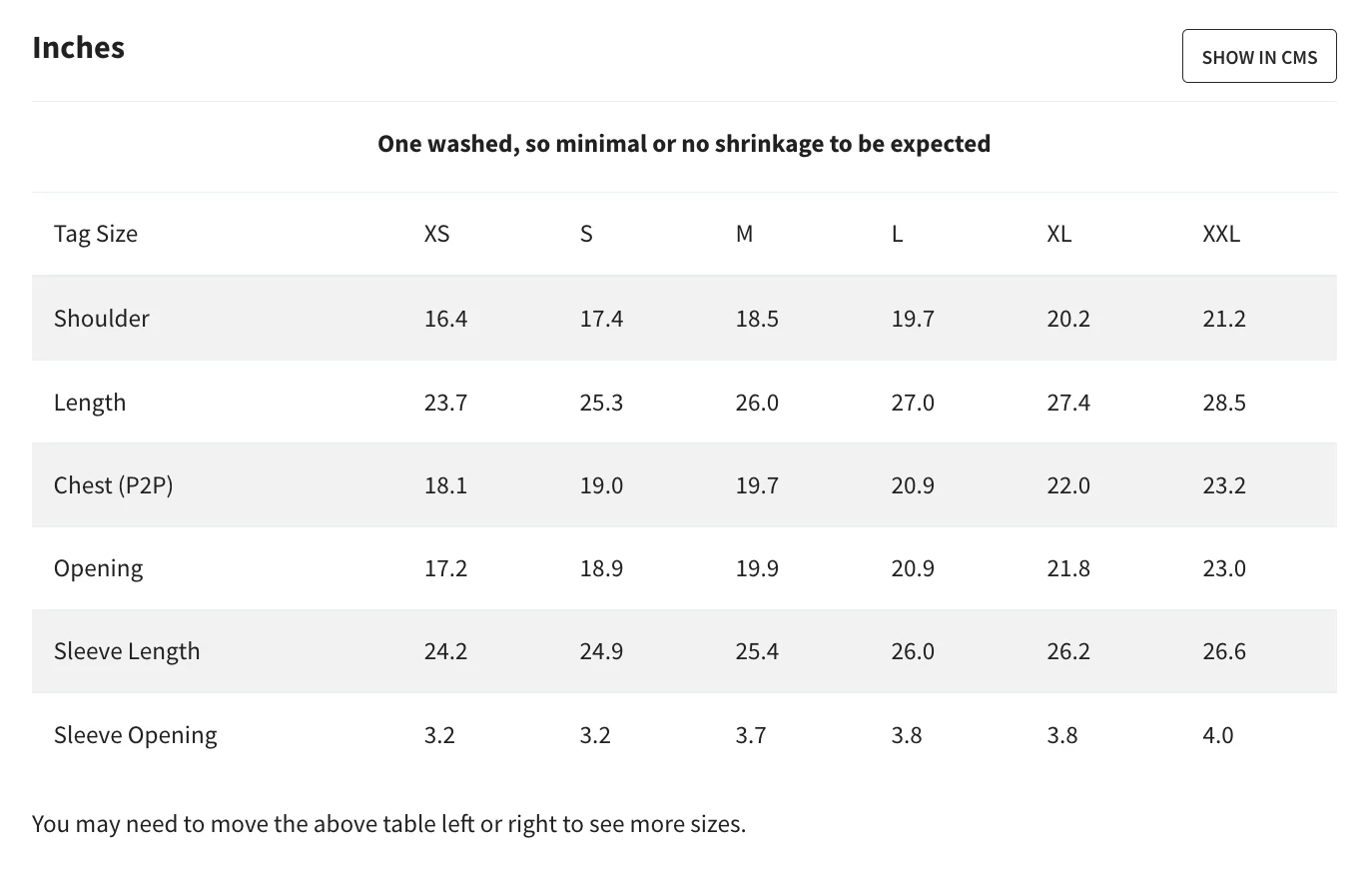Click the XS column header

tap(436, 234)
